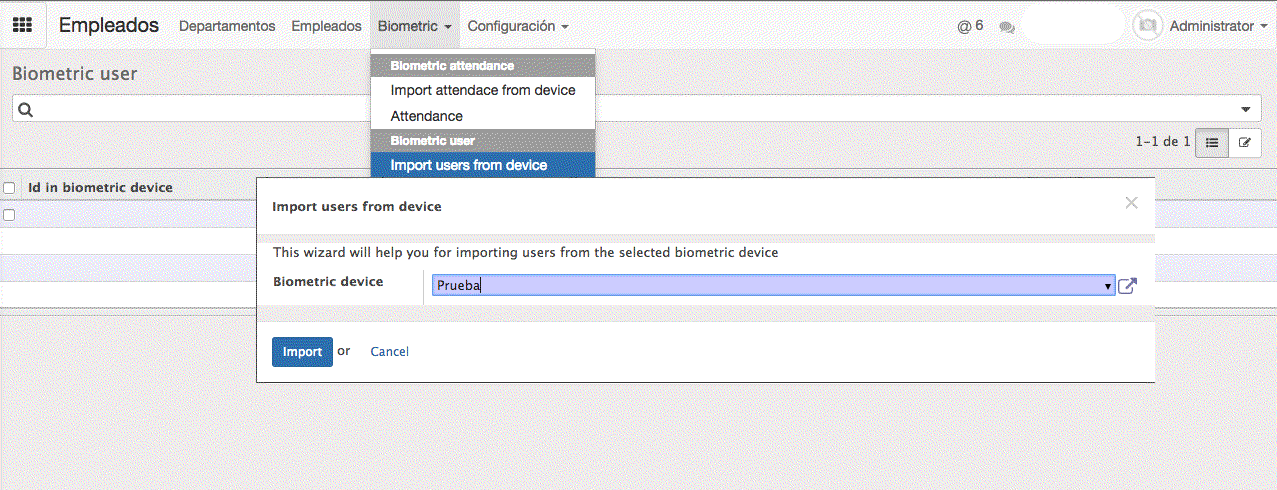The image size is (1277, 490).
Task: Open the apps grid menu icon
Action: coord(22,26)
